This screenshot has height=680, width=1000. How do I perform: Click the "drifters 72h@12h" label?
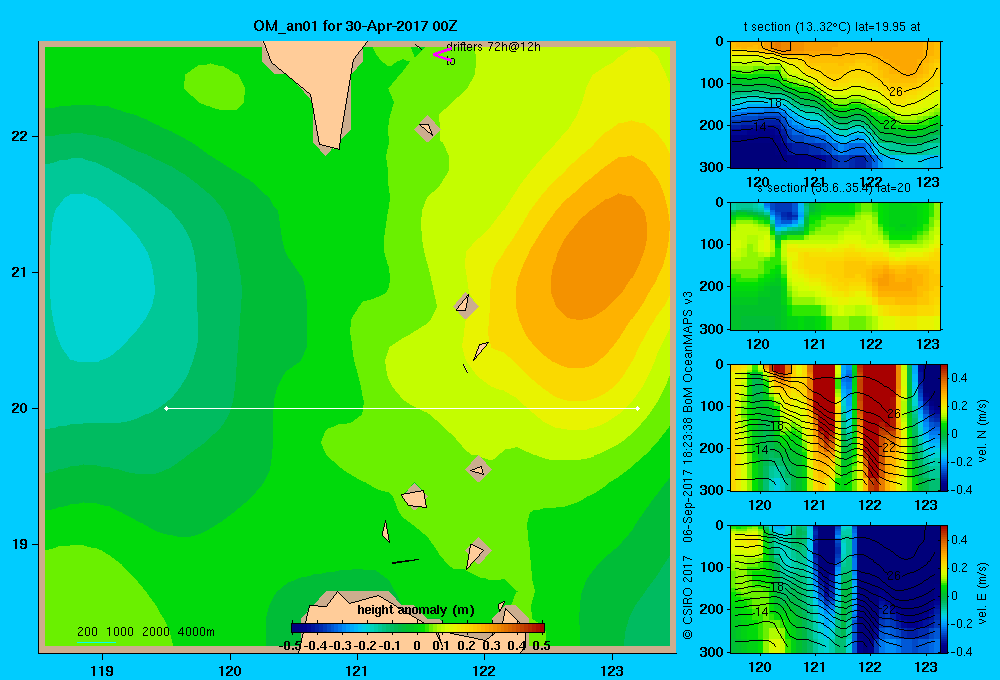(493, 47)
